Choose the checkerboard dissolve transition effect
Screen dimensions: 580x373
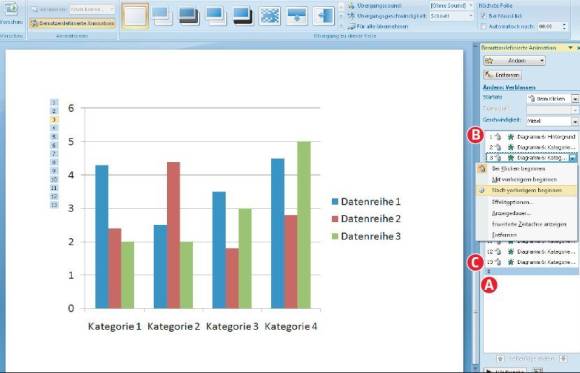pos(270,16)
